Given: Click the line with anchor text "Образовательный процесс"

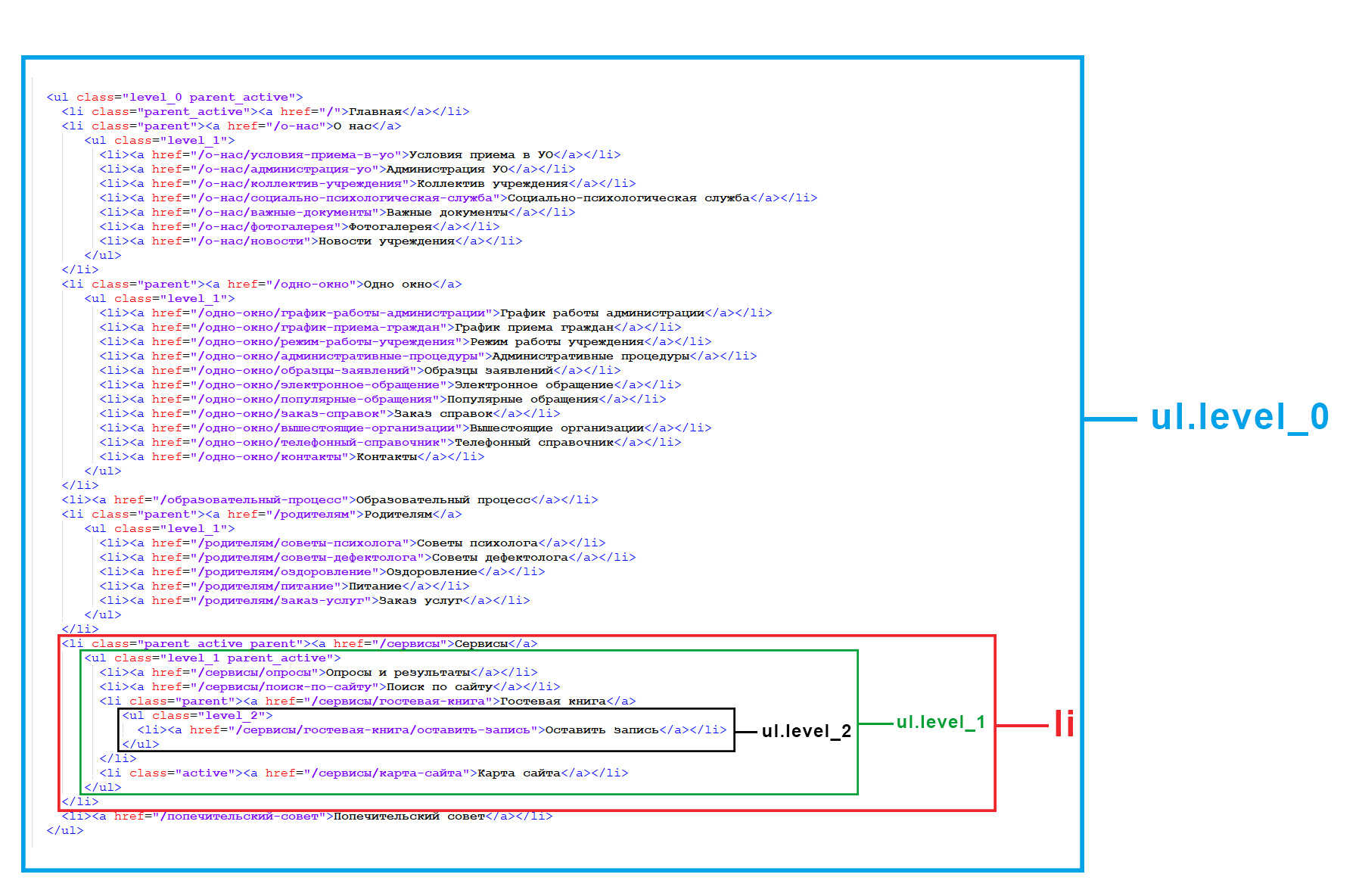Looking at the screenshot, I should [x=330, y=500].
